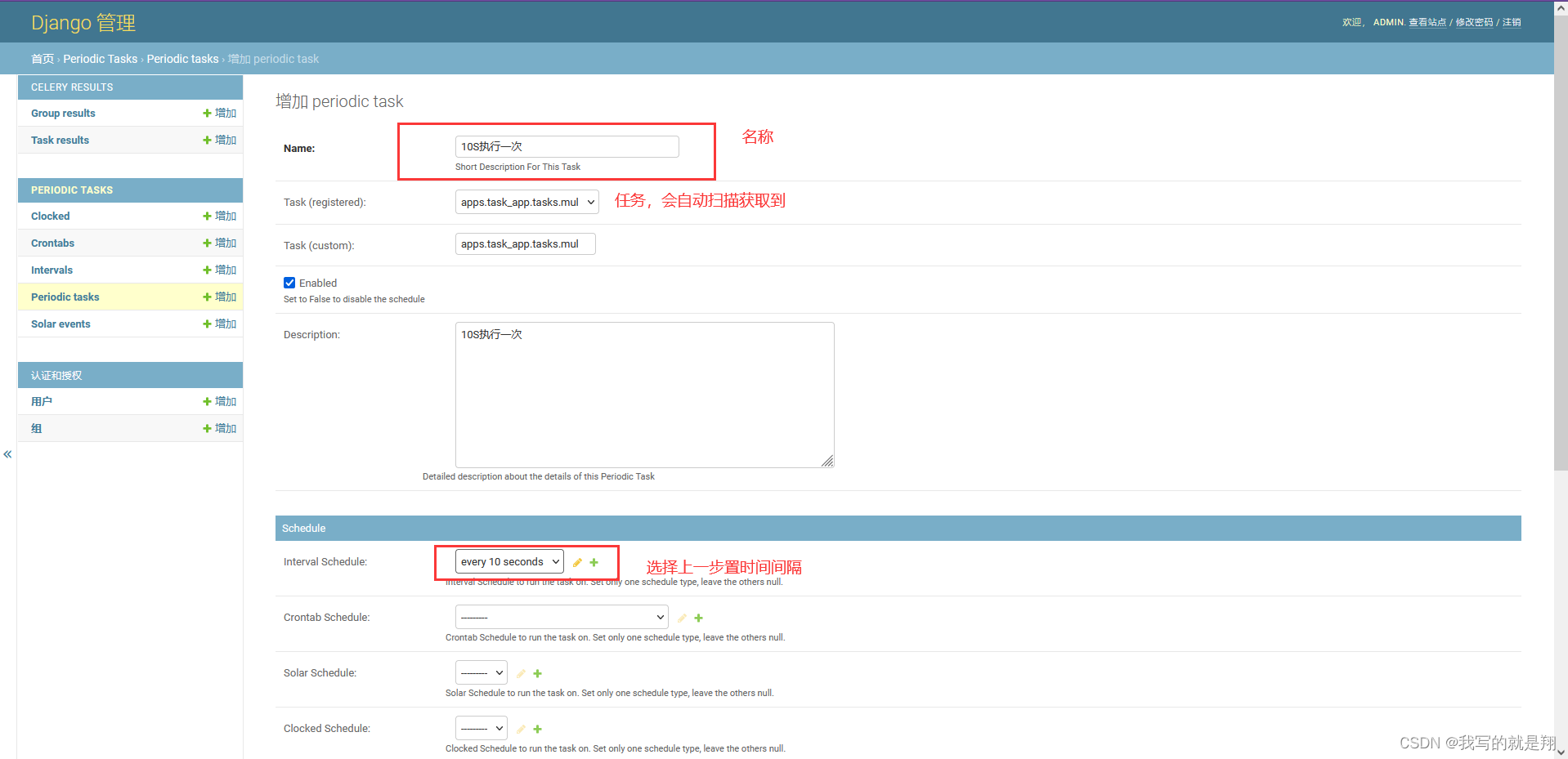Image resolution: width=1568 pixels, height=759 pixels.
Task: Click inside the Description textarea
Action: [644, 395]
